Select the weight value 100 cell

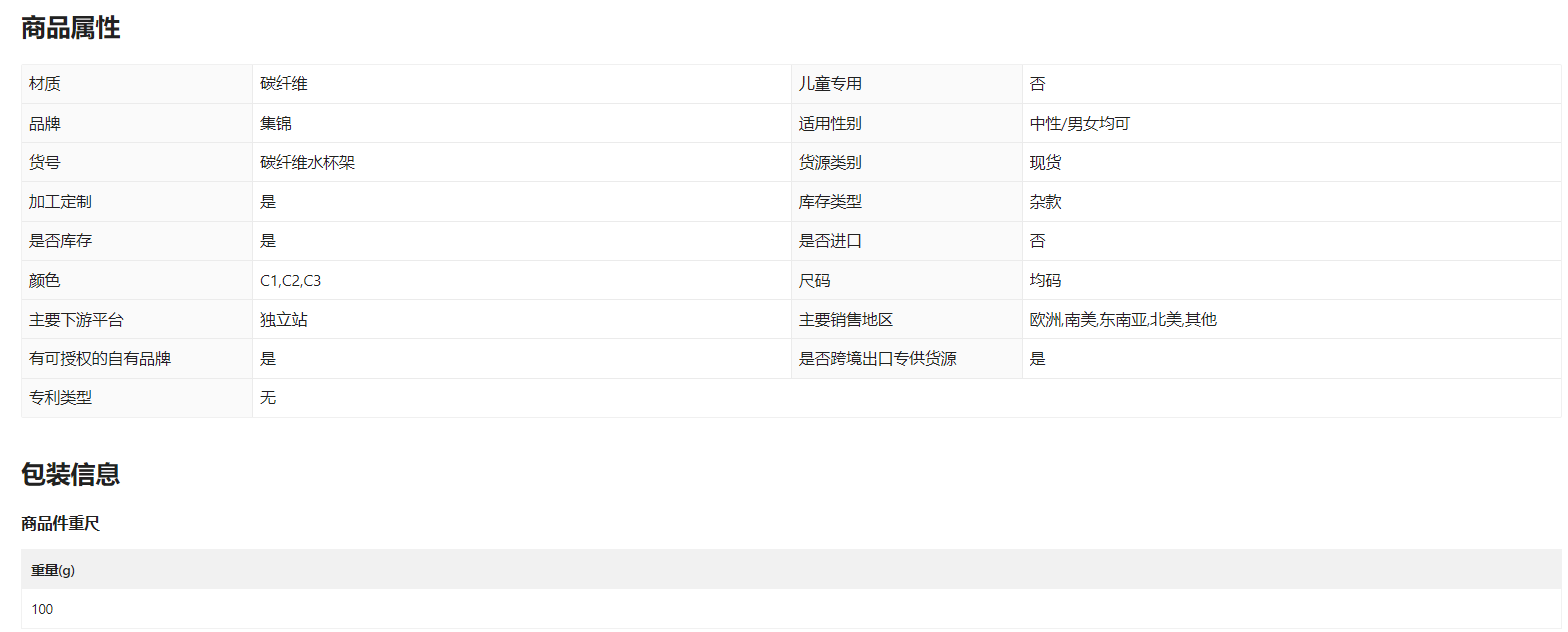click(x=42, y=609)
